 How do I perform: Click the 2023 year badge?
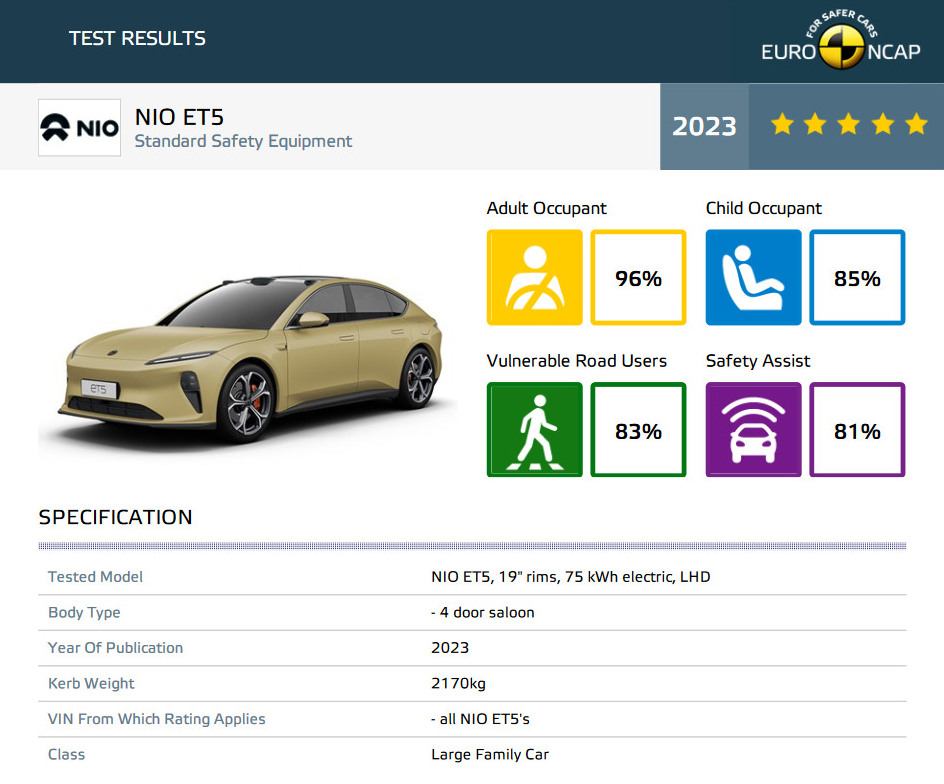point(704,126)
